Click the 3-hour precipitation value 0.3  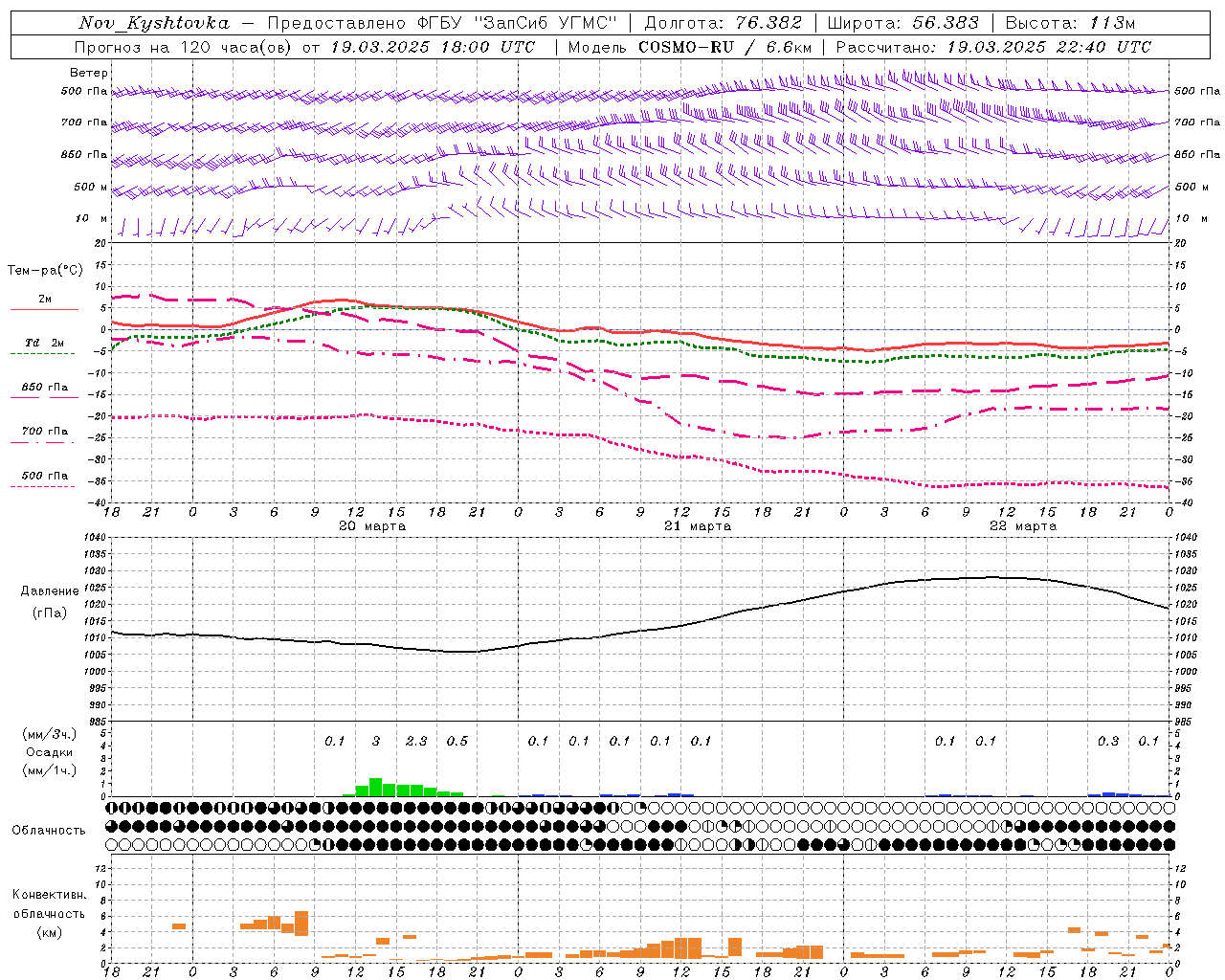1108,741
